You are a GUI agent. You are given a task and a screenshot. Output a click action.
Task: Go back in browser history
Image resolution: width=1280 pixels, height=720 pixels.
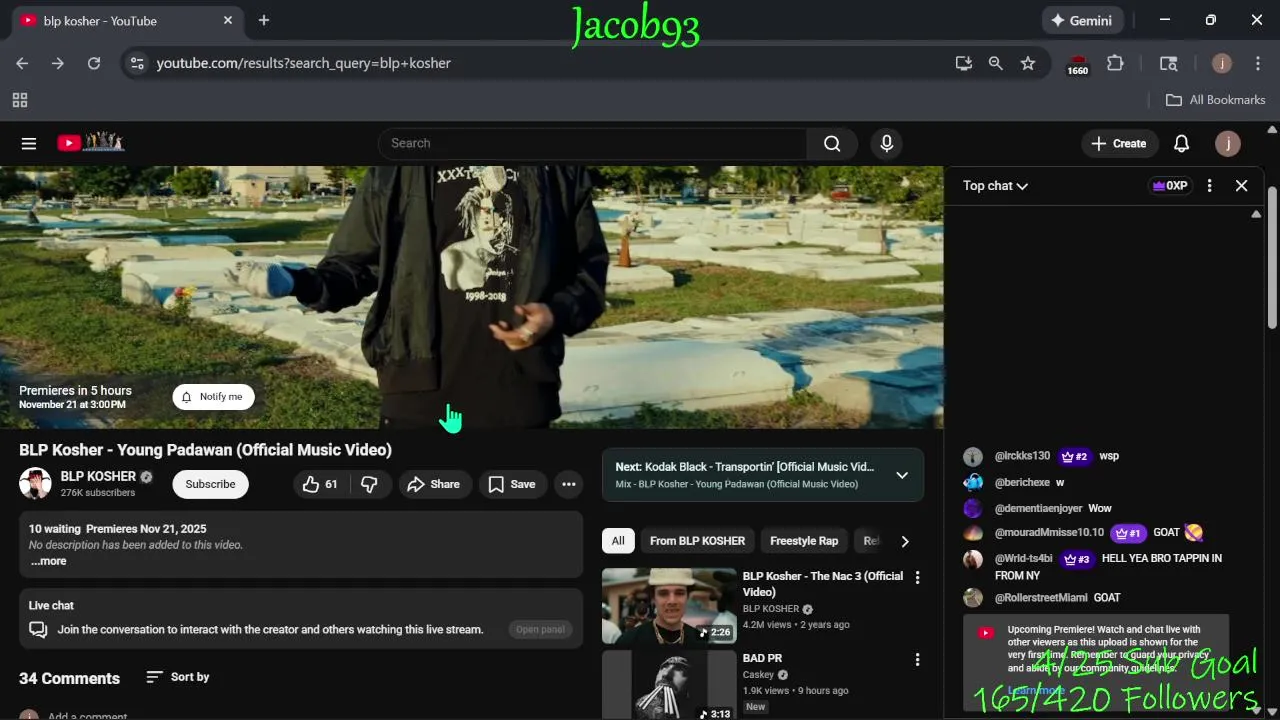(22, 63)
